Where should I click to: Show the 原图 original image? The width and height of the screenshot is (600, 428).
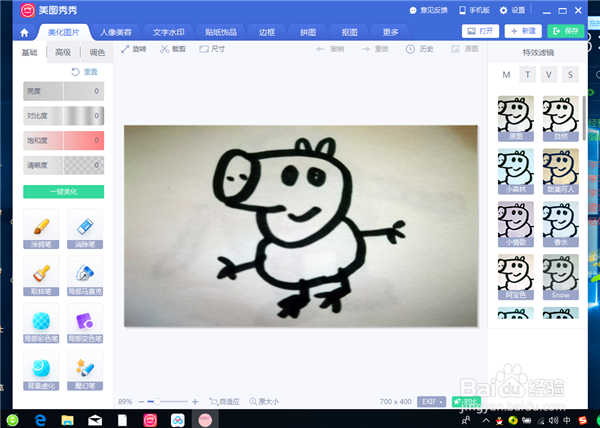click(465, 49)
